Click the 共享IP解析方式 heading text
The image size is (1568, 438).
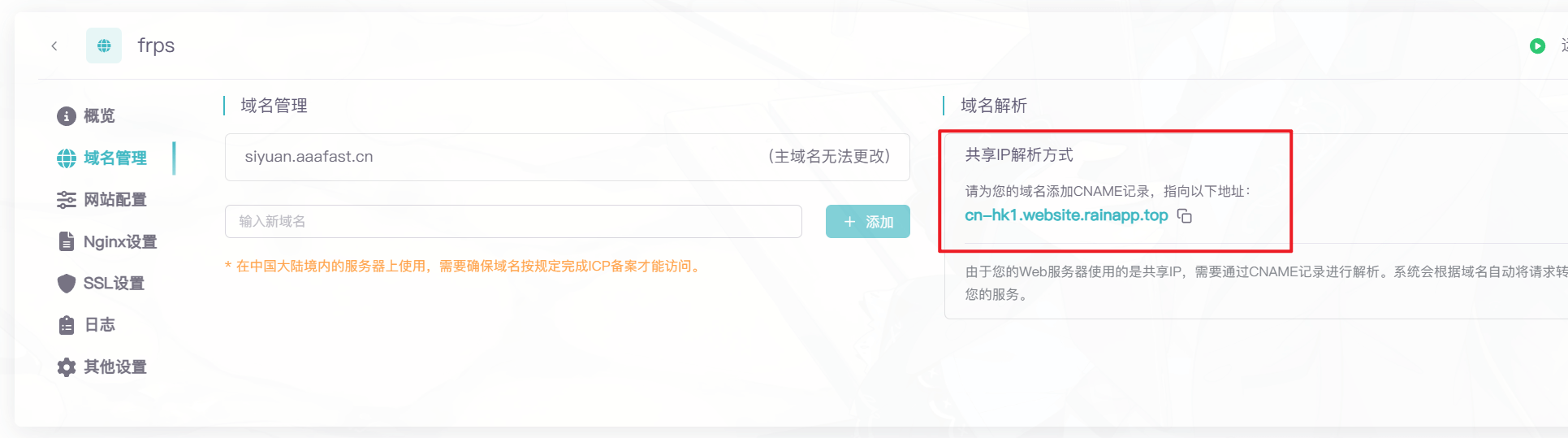click(x=1018, y=154)
